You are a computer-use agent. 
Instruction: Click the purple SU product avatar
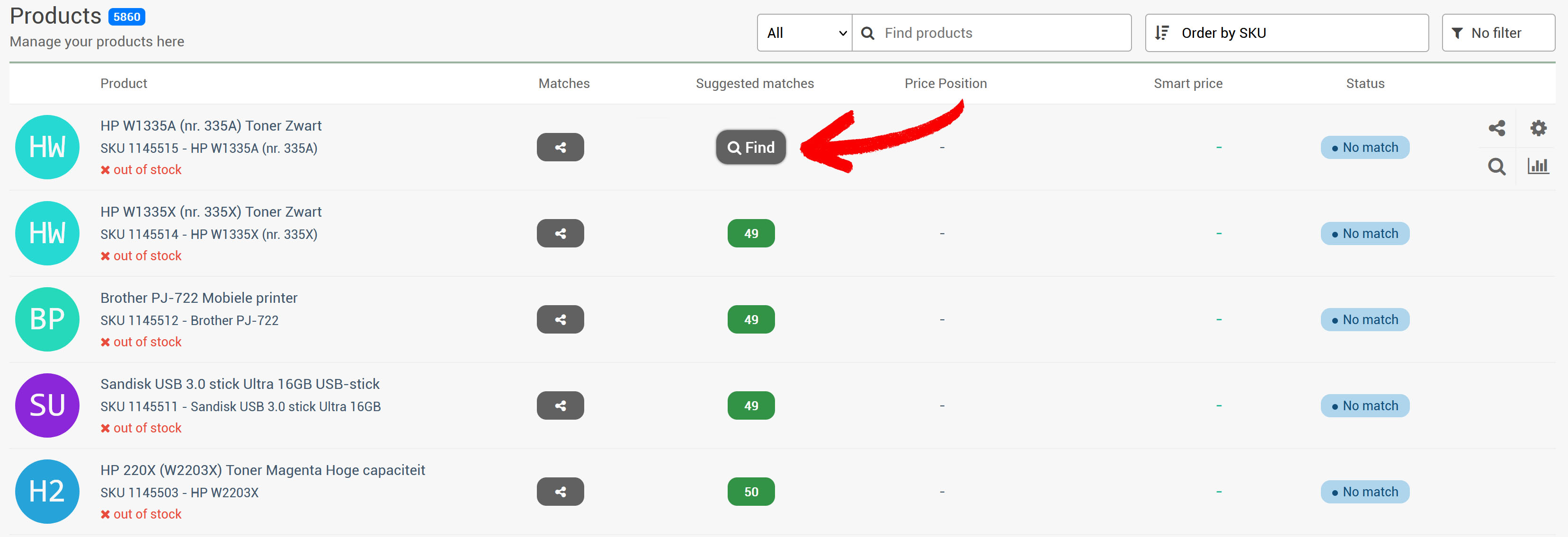tap(47, 405)
